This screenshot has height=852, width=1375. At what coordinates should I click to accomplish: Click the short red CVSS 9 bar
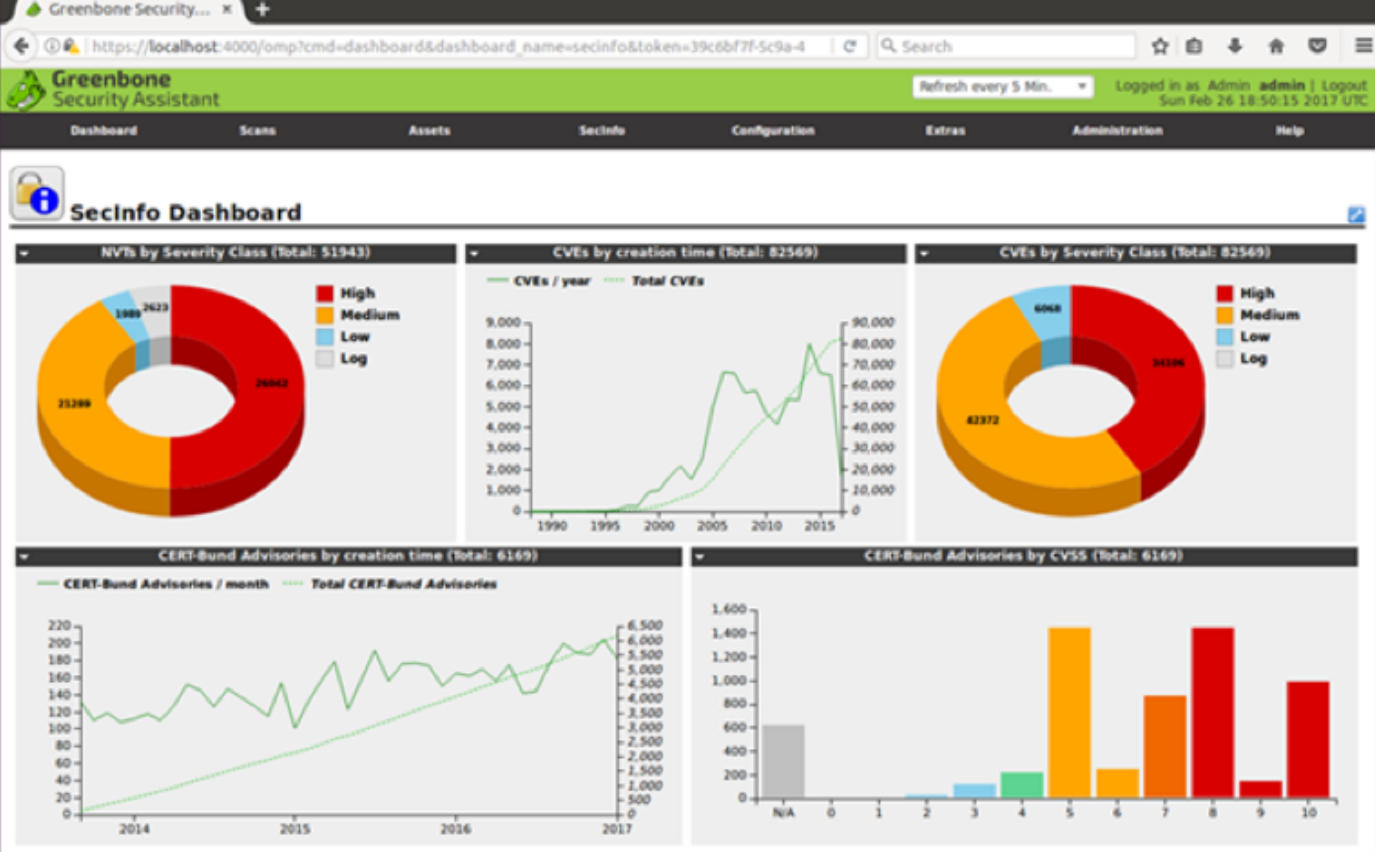pos(1260,790)
